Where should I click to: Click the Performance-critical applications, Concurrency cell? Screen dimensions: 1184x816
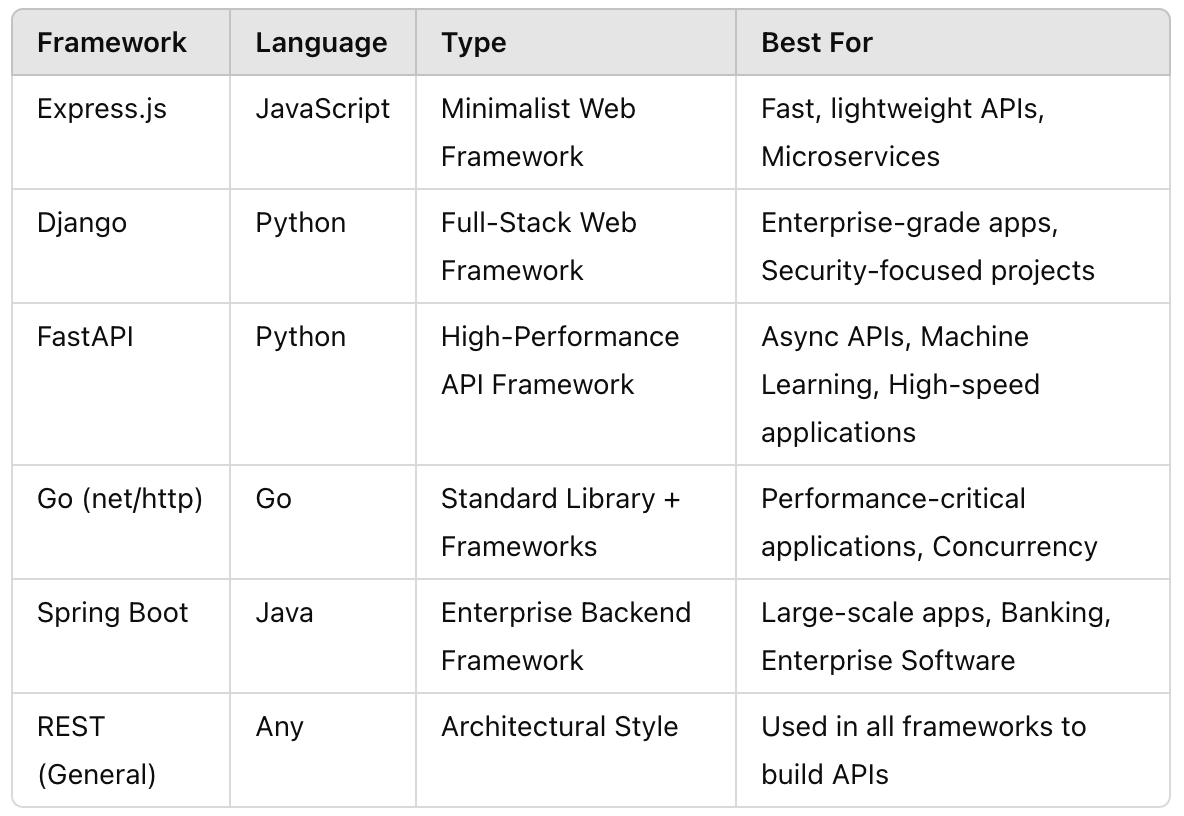(x=929, y=522)
